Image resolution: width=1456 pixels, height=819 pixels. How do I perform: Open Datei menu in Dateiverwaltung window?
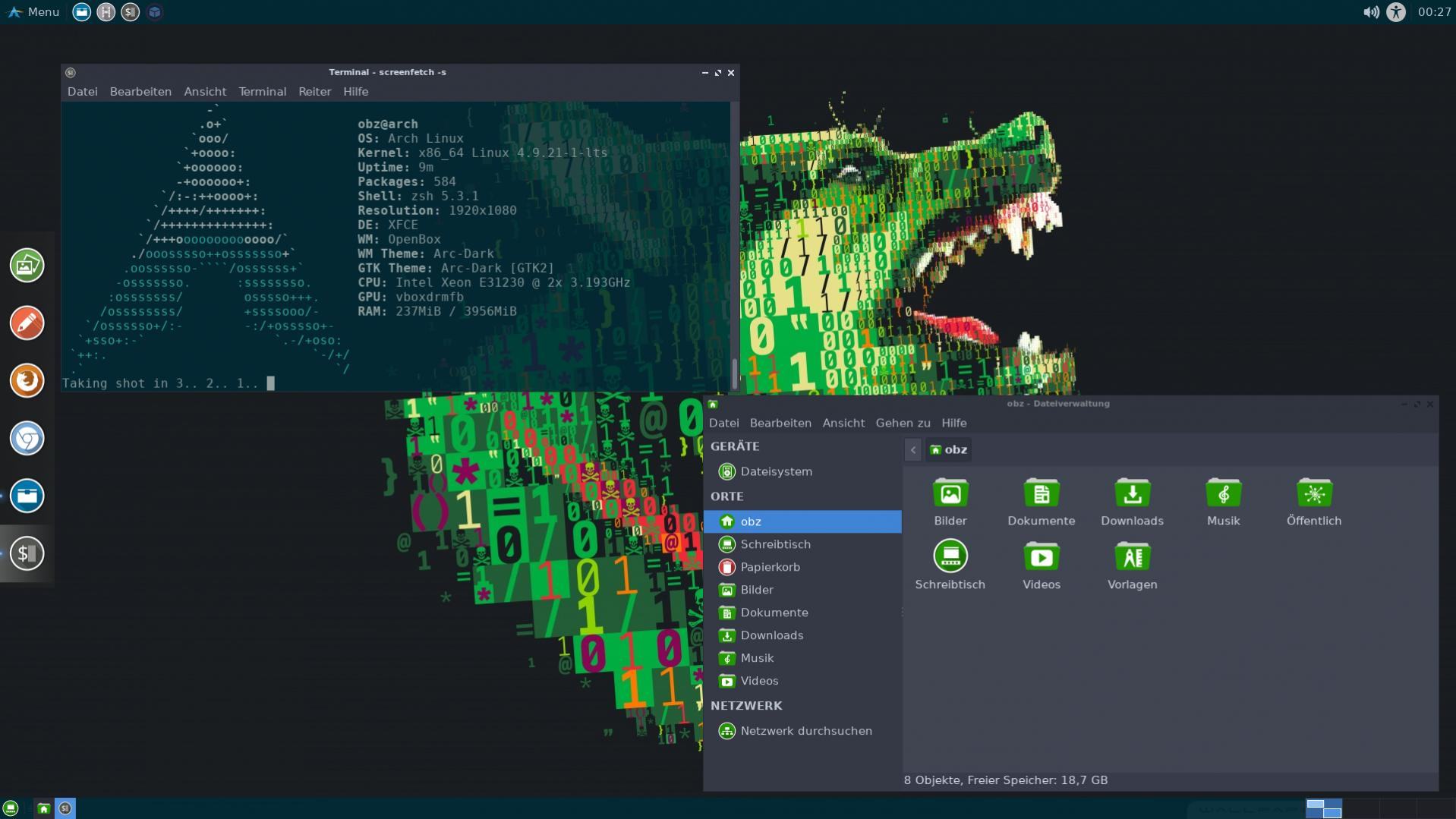pos(723,423)
